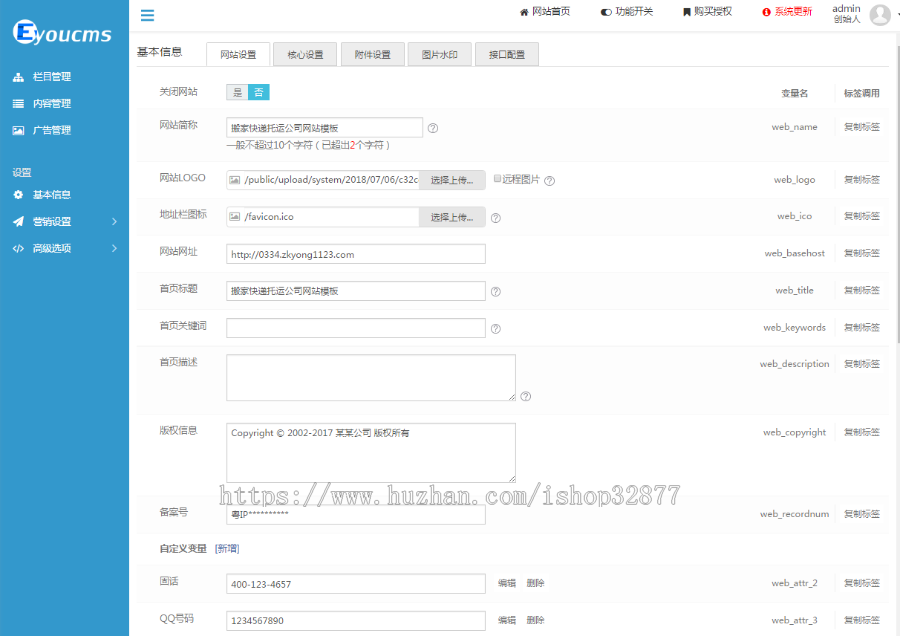This screenshot has width=900, height=636.
Task: Select 是 for 关闭网站
Action: point(237,92)
